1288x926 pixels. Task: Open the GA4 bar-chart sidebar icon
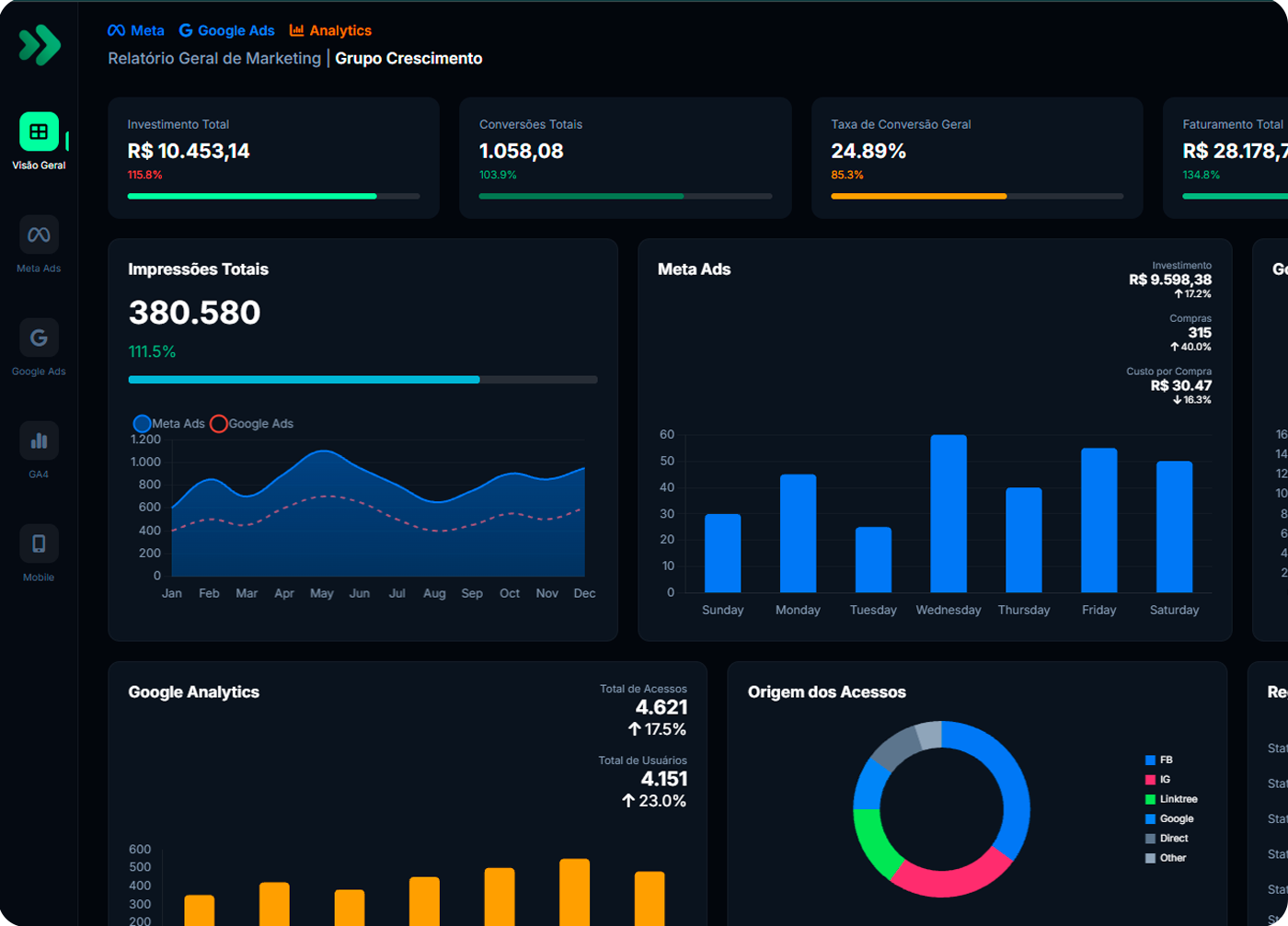[39, 440]
